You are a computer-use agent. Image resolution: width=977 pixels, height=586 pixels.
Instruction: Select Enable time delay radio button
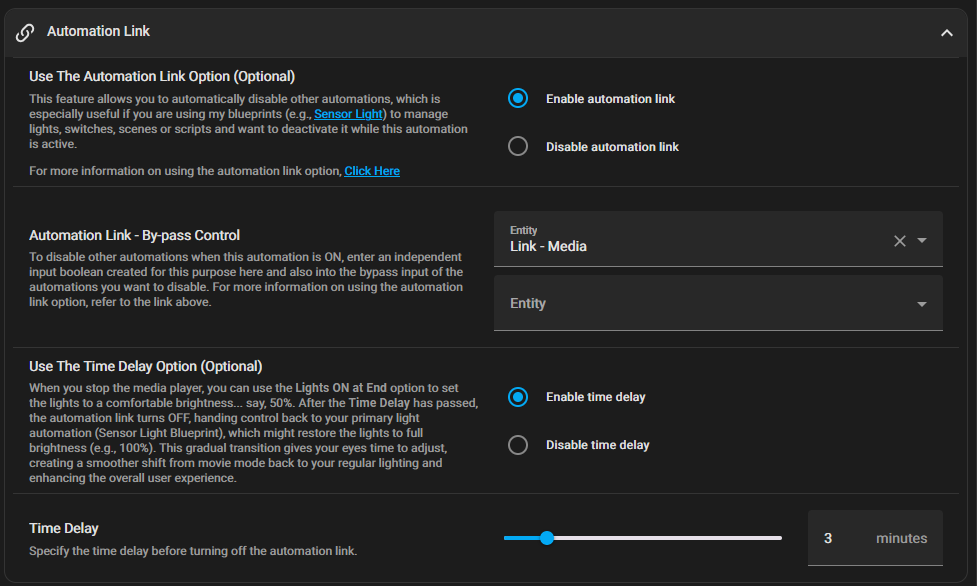518,397
